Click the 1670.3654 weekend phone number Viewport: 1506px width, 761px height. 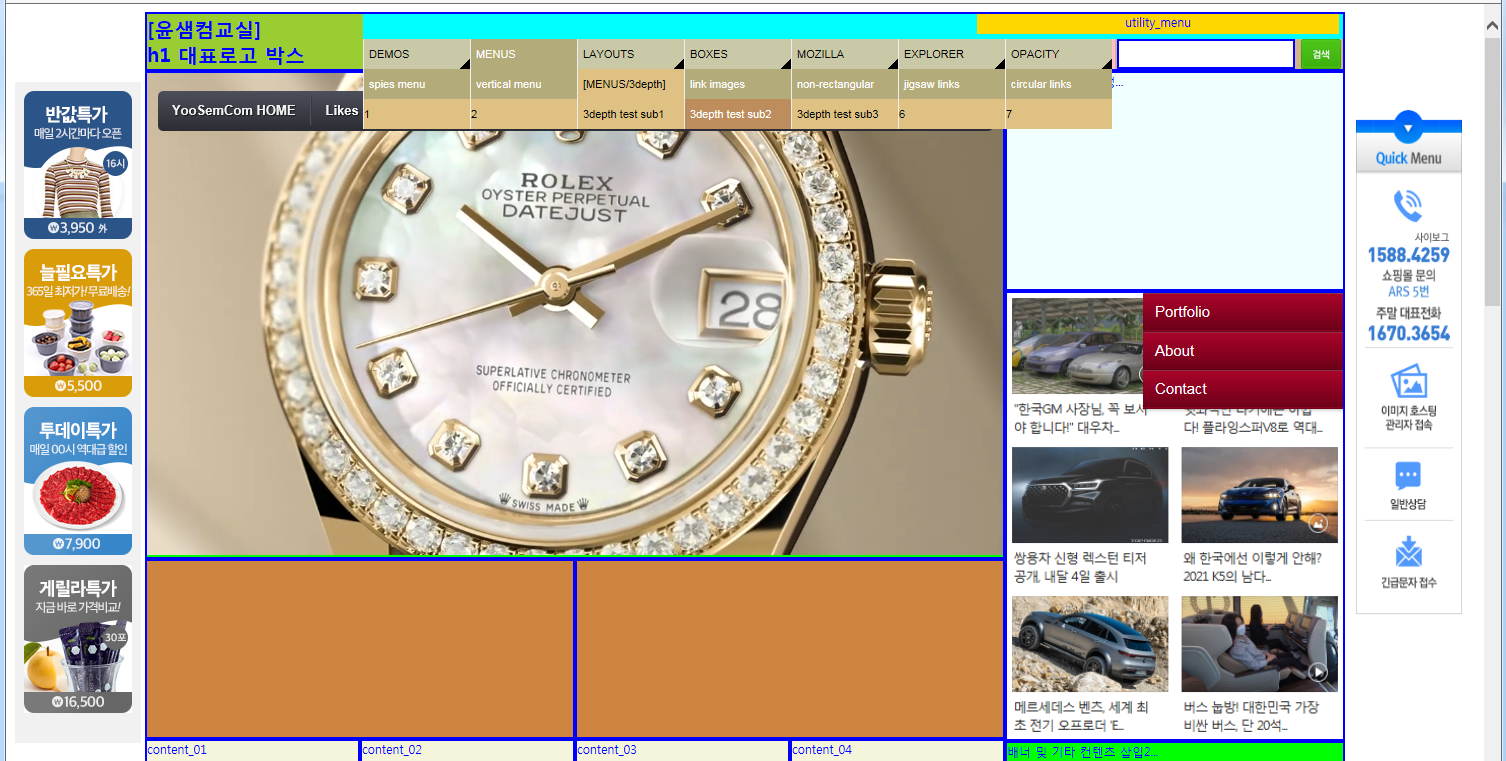tap(1409, 333)
